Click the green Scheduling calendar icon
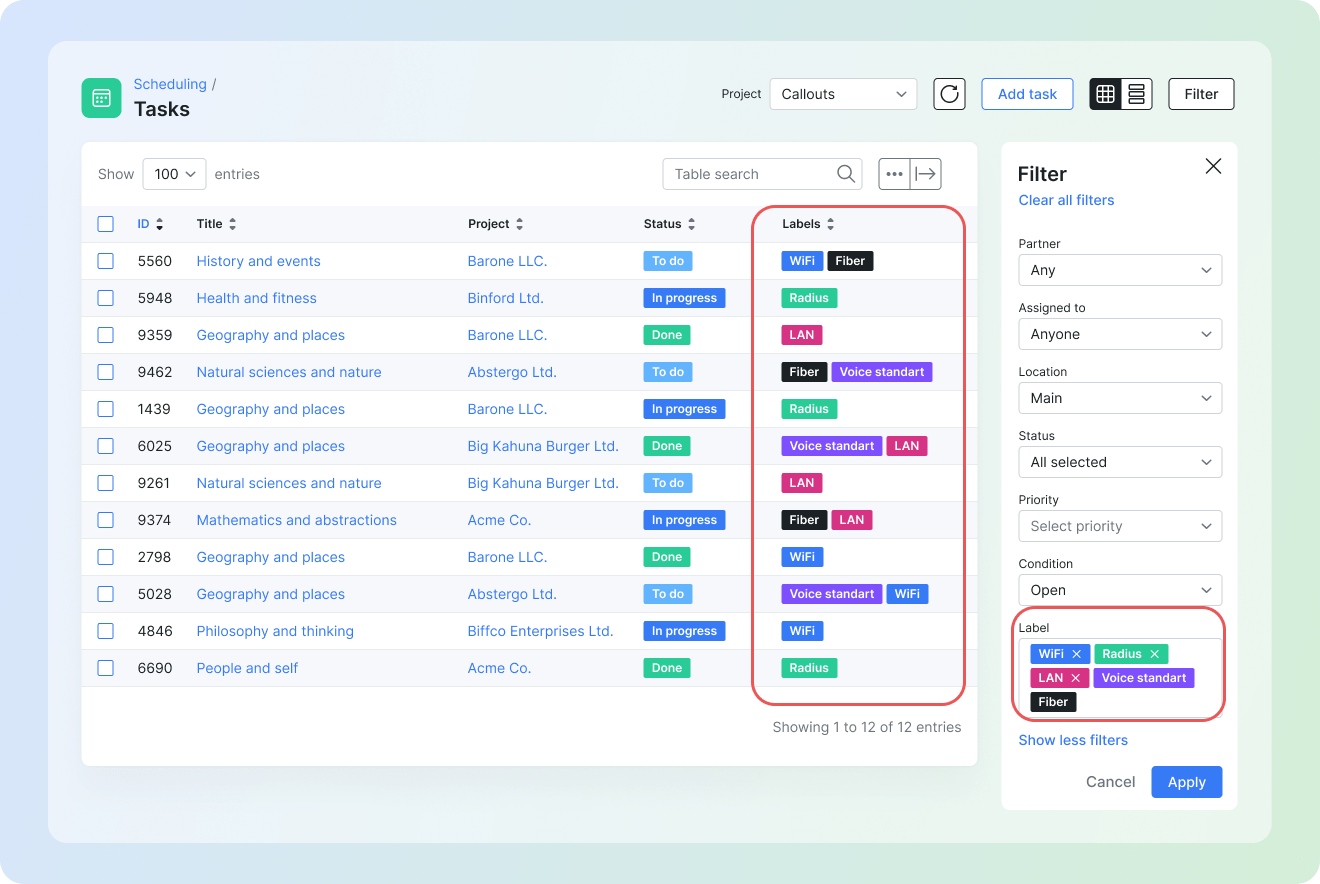 coord(101,98)
